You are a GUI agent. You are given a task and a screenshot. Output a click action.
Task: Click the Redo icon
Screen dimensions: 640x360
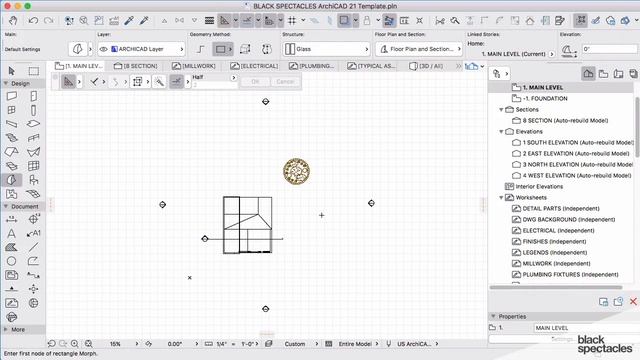[49, 20]
